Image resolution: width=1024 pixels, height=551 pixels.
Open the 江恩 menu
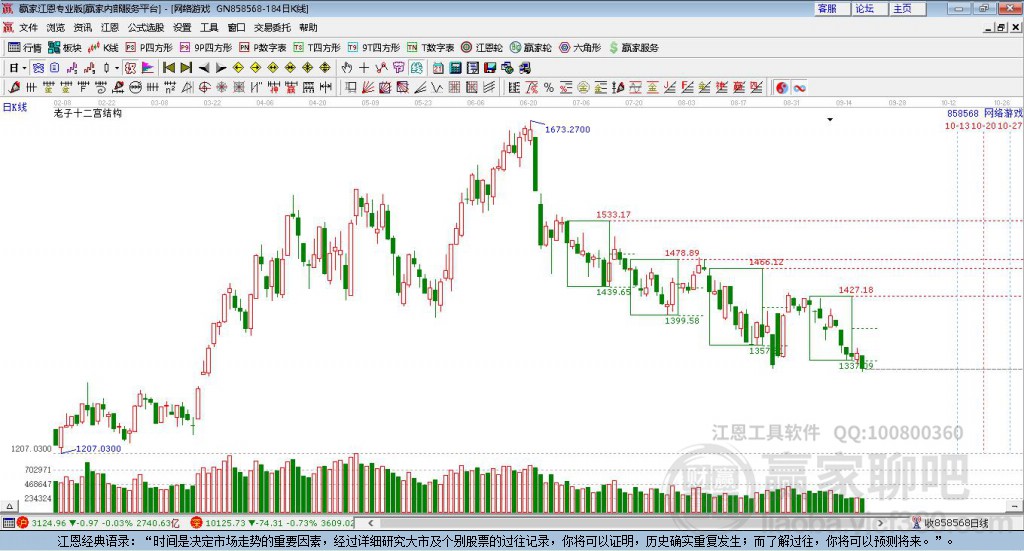[x=110, y=27]
